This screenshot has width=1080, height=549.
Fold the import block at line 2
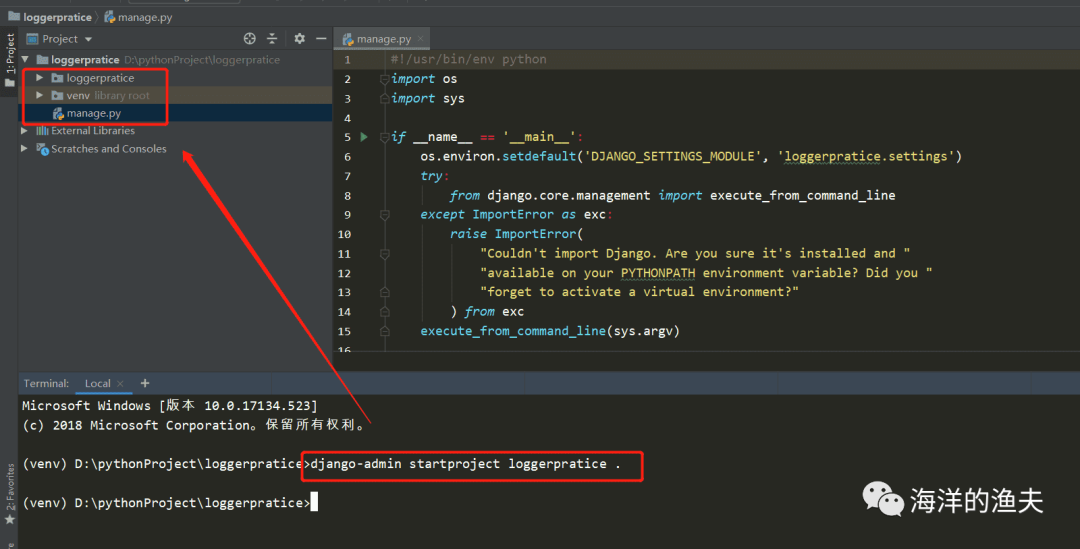[384, 79]
